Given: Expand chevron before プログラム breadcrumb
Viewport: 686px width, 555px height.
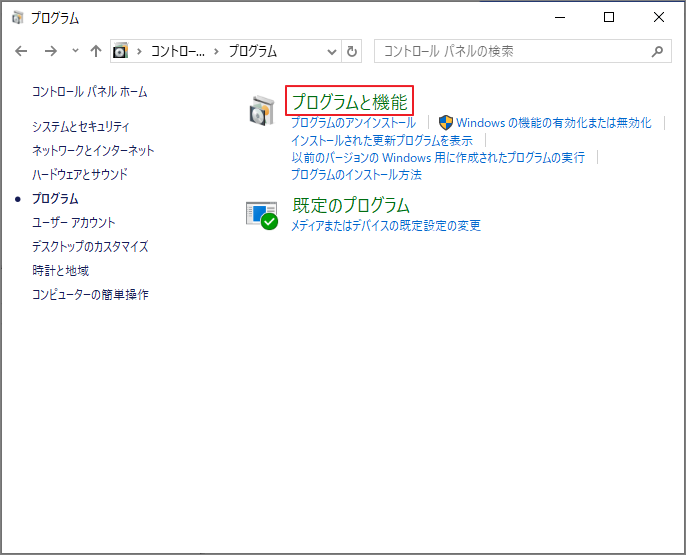Looking at the screenshot, I should [x=216, y=51].
